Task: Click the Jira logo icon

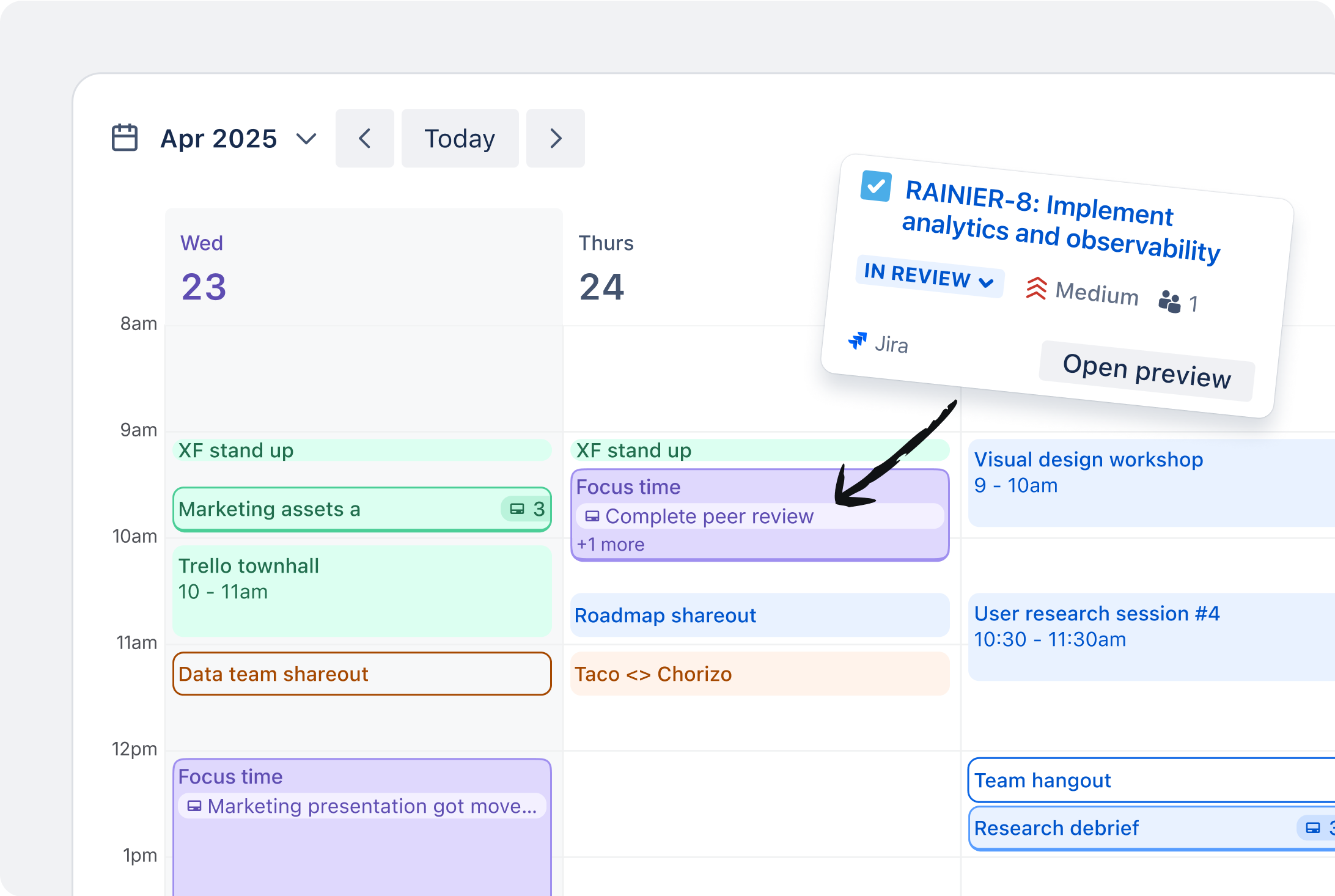Action: [858, 340]
